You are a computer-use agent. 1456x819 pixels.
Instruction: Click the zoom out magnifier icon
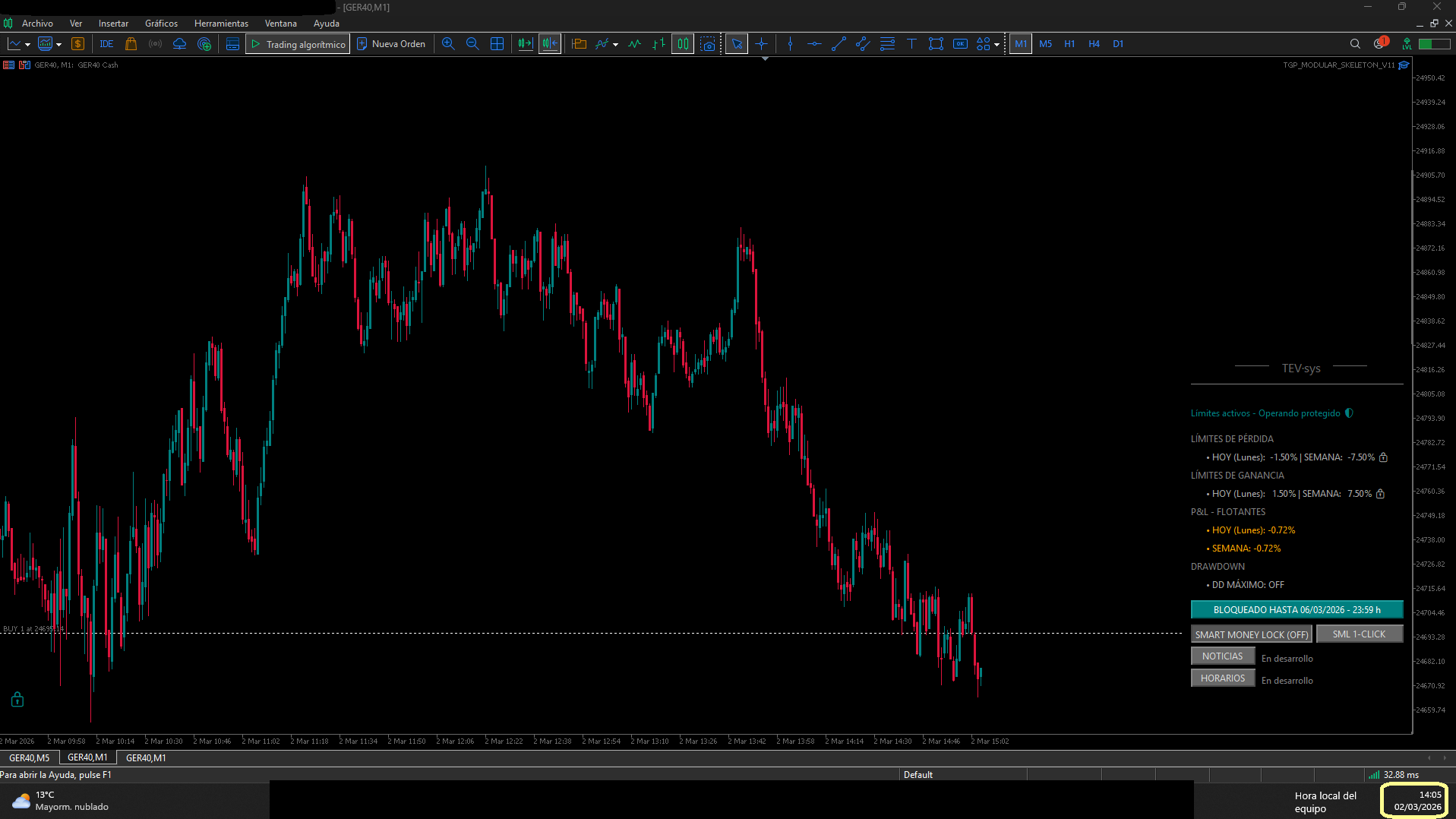[x=472, y=44]
